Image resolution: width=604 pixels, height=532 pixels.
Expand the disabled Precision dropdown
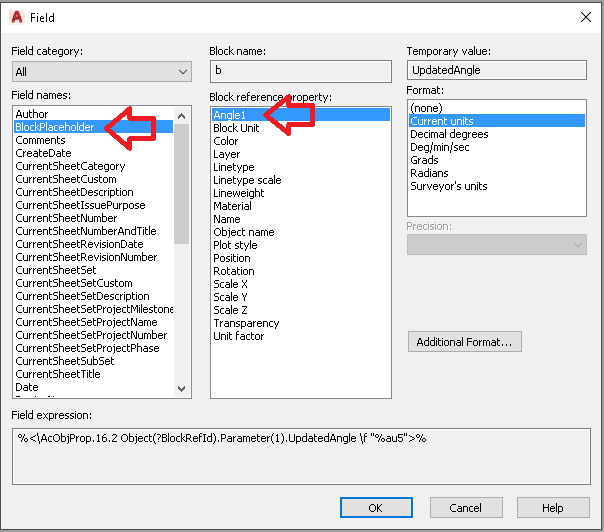[x=497, y=245]
